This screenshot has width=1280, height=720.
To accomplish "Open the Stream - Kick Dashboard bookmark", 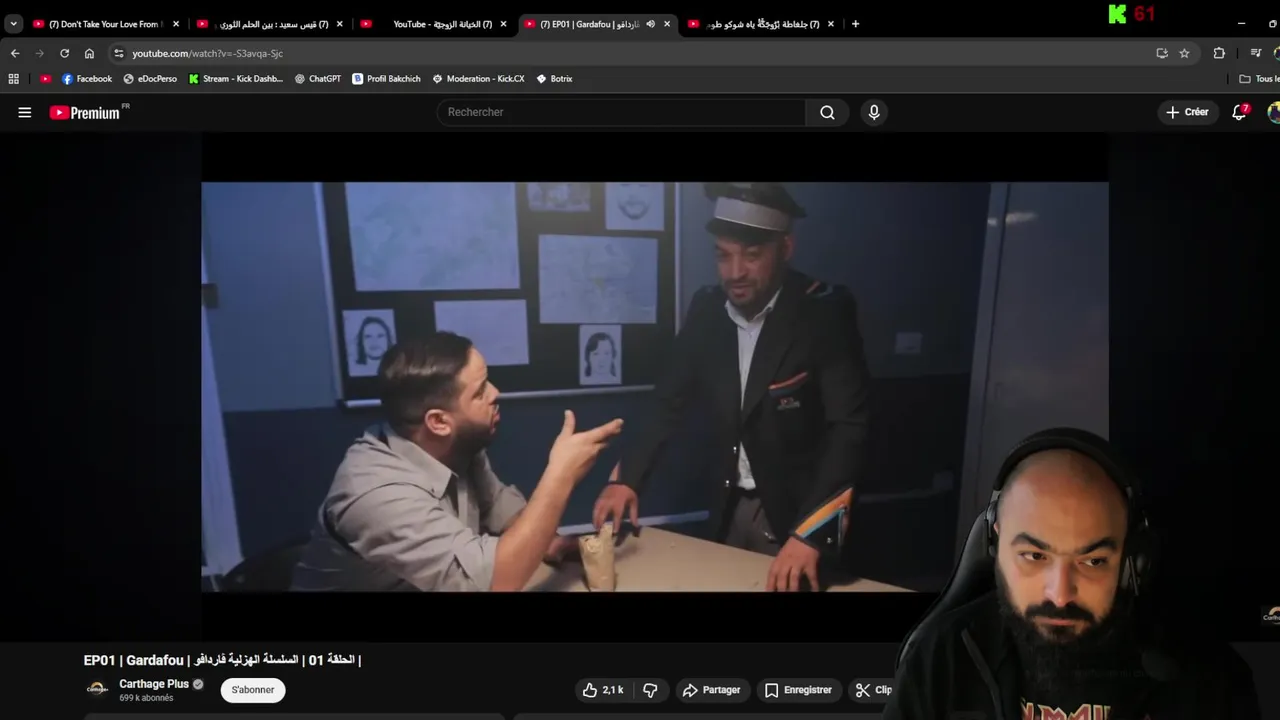I will point(236,79).
